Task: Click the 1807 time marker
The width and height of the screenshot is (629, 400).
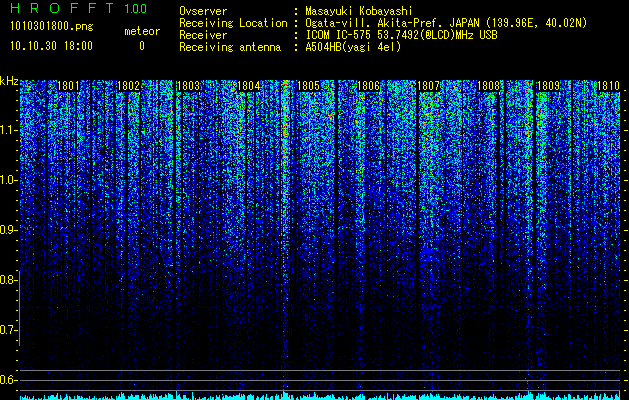Action: tap(428, 86)
